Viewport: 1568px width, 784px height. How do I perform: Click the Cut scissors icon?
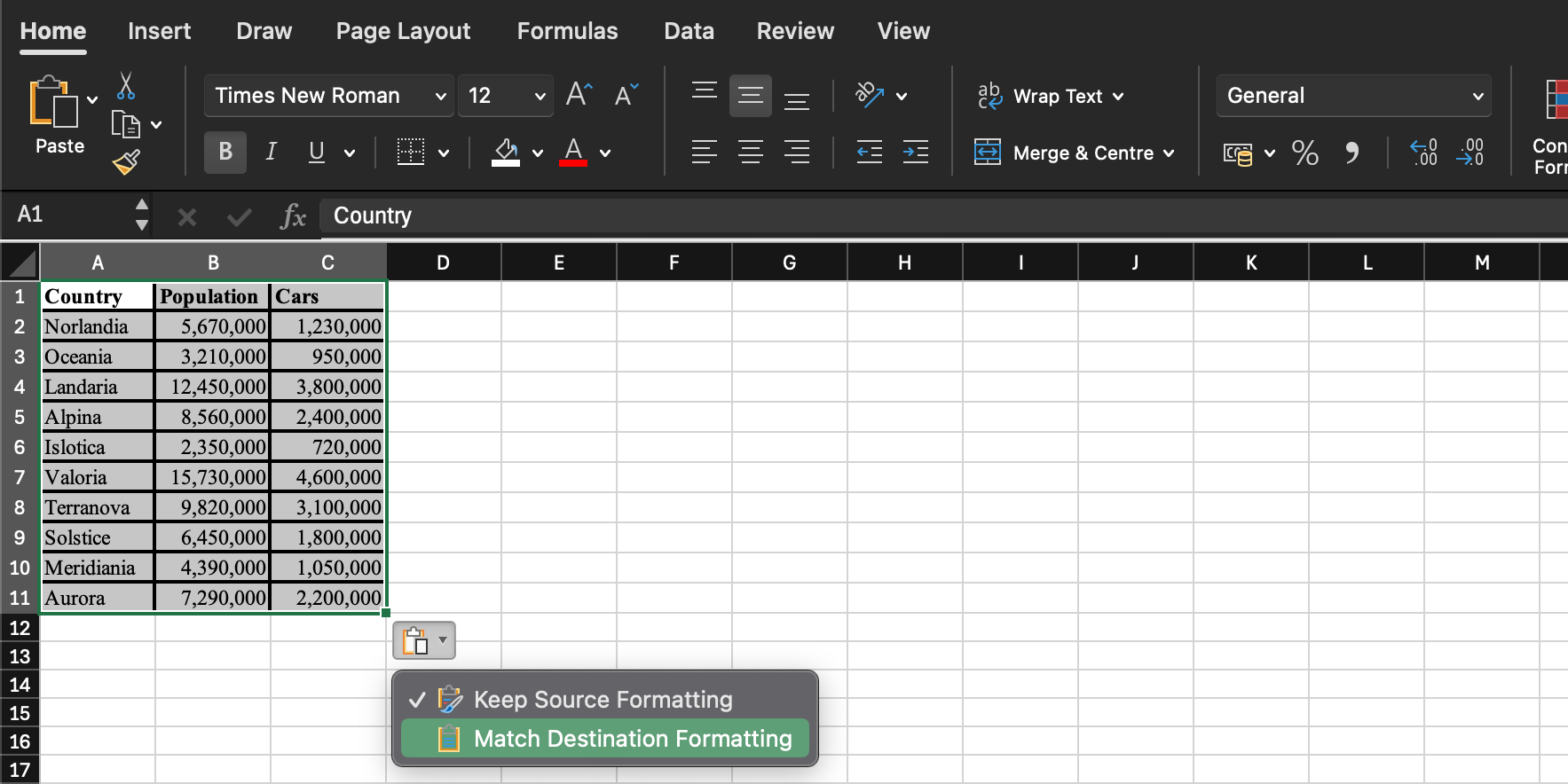[126, 86]
